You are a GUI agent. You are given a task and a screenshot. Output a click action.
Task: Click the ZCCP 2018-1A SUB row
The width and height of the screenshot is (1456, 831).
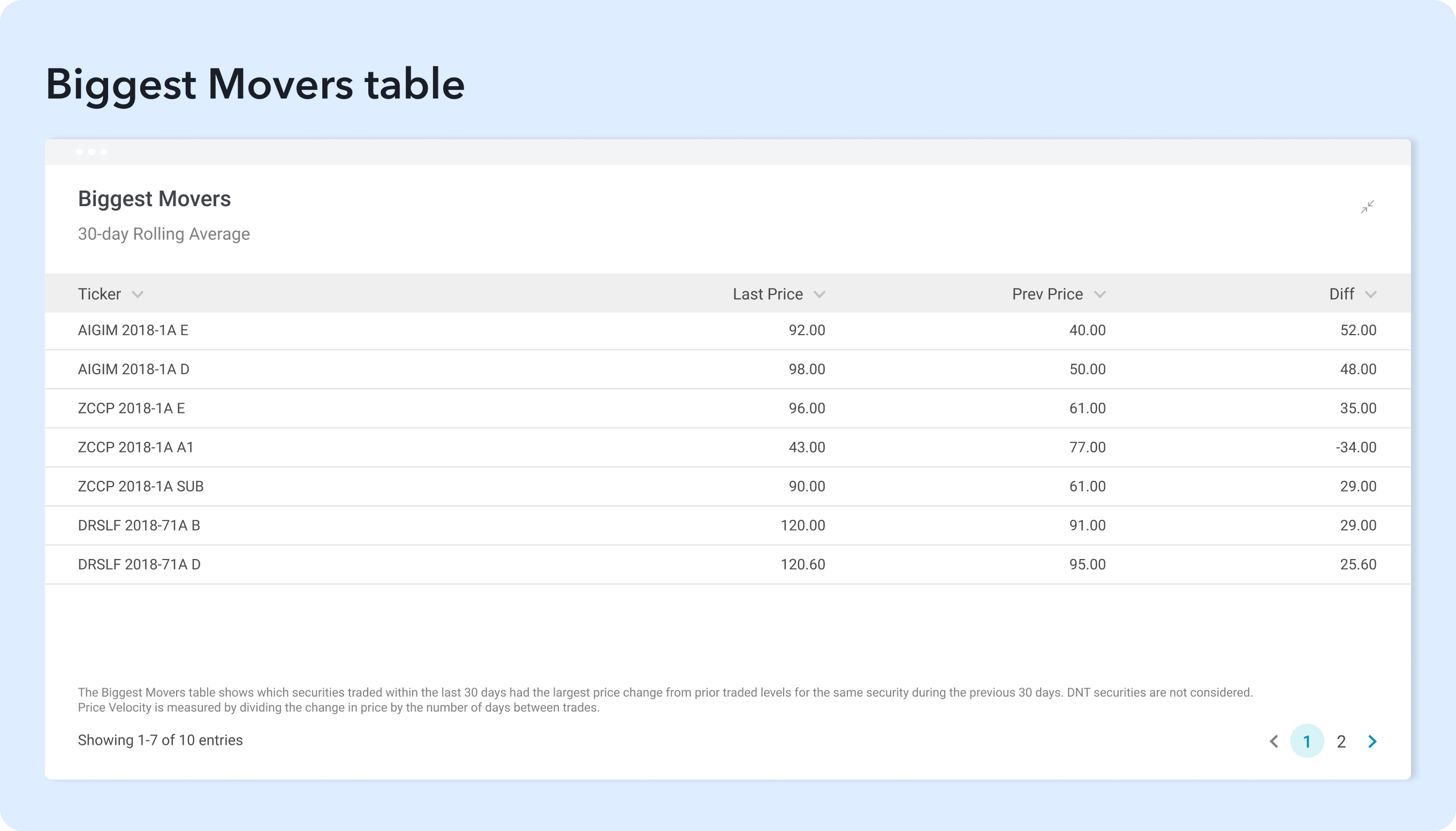[x=140, y=486]
